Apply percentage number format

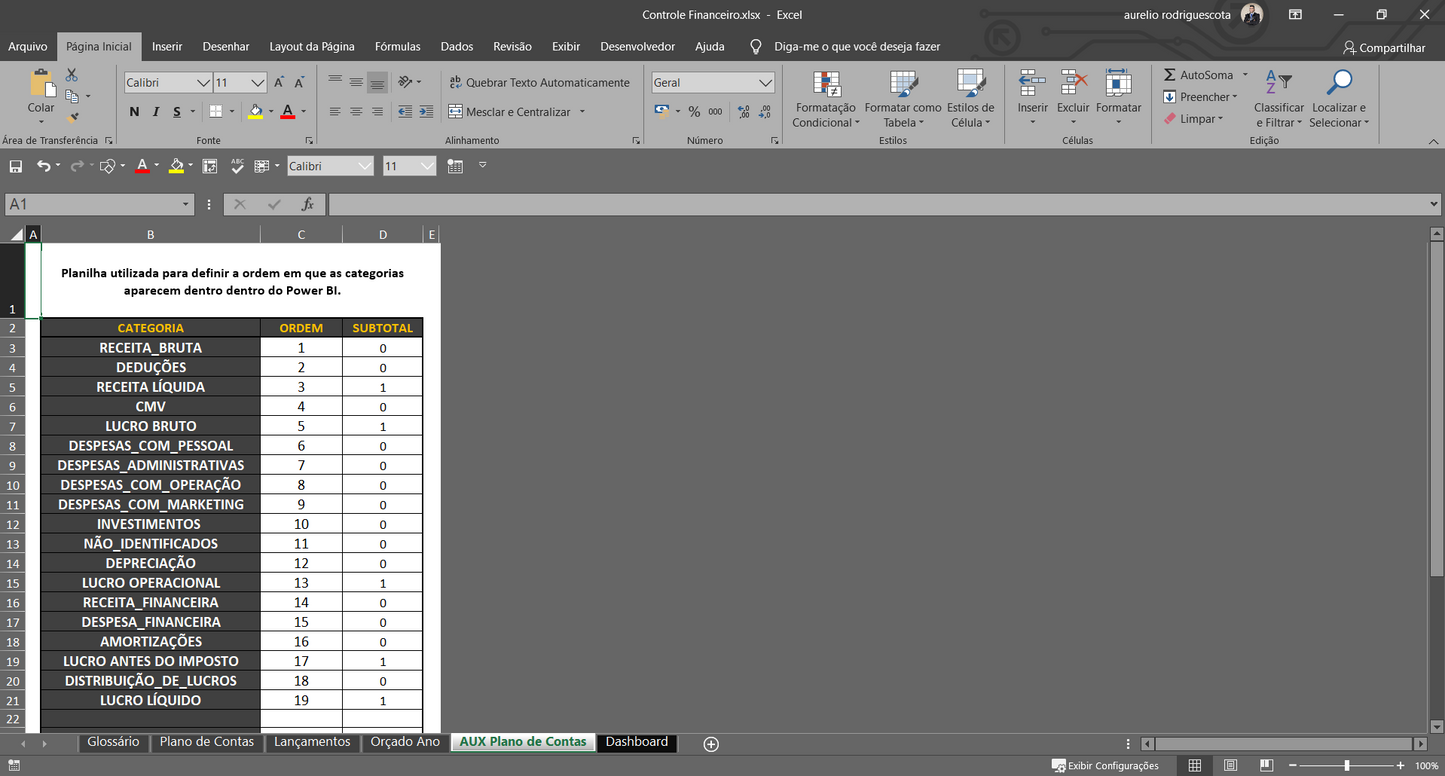click(x=694, y=112)
